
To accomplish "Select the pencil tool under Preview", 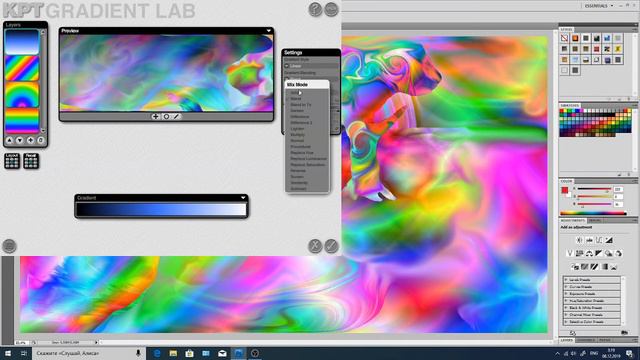I will click(176, 117).
